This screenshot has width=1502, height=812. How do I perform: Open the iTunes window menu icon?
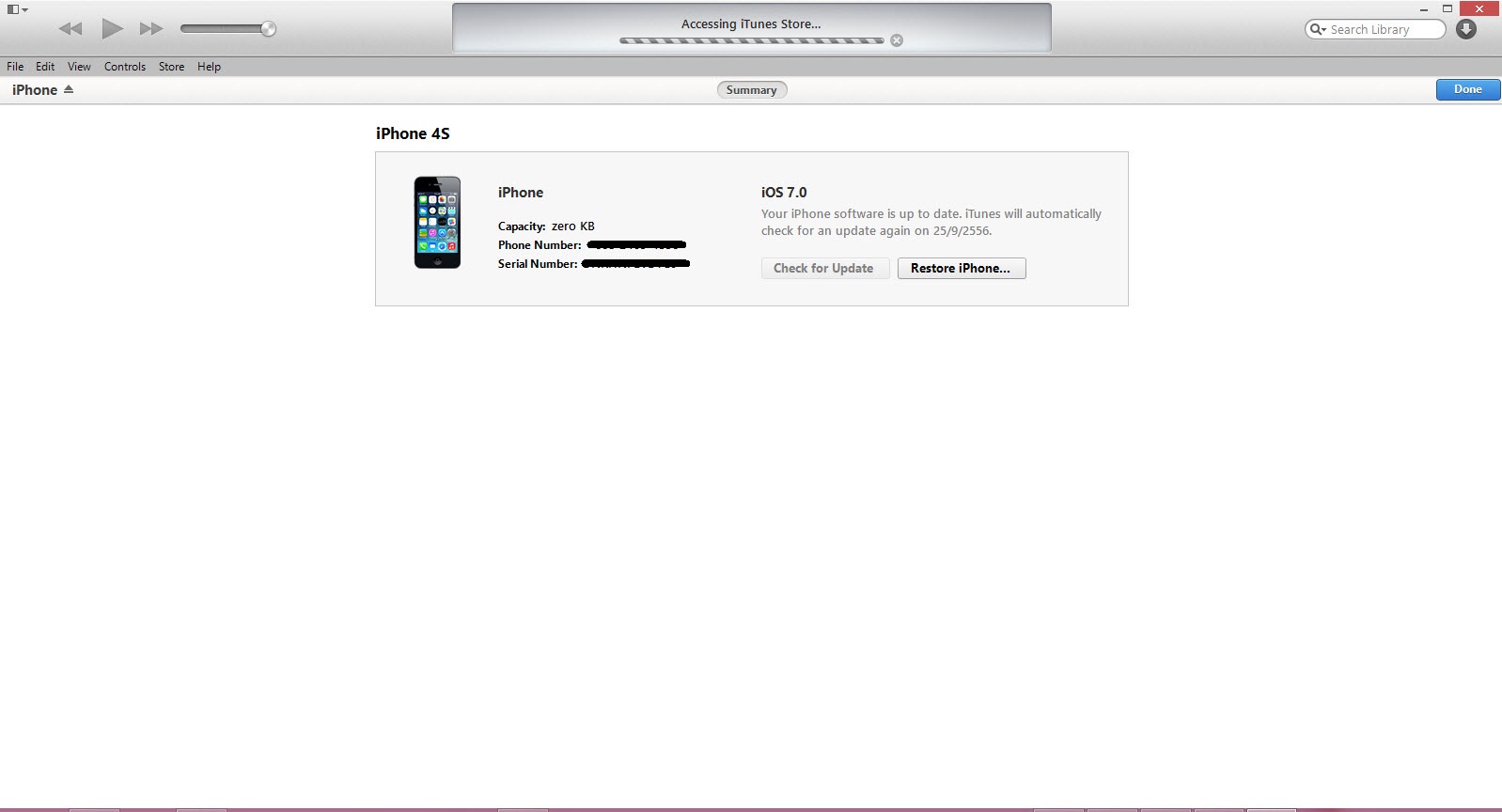tap(17, 9)
